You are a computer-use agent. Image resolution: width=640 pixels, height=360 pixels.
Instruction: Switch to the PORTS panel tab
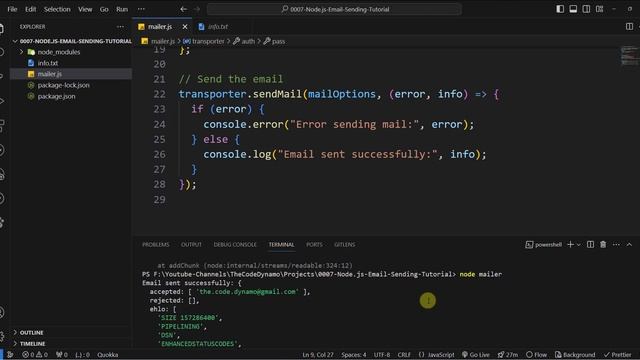click(x=314, y=244)
